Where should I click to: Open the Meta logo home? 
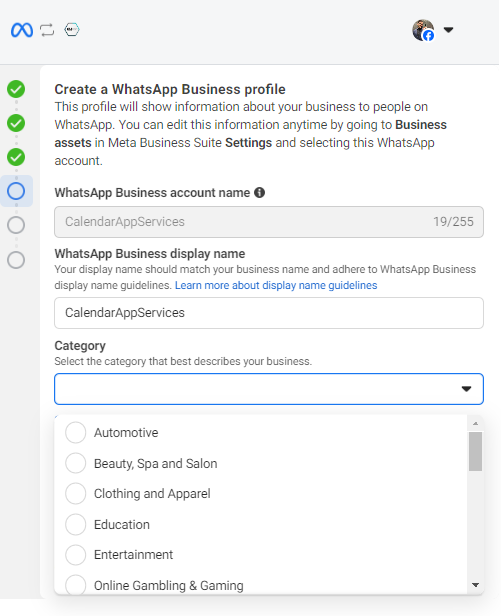[22, 30]
